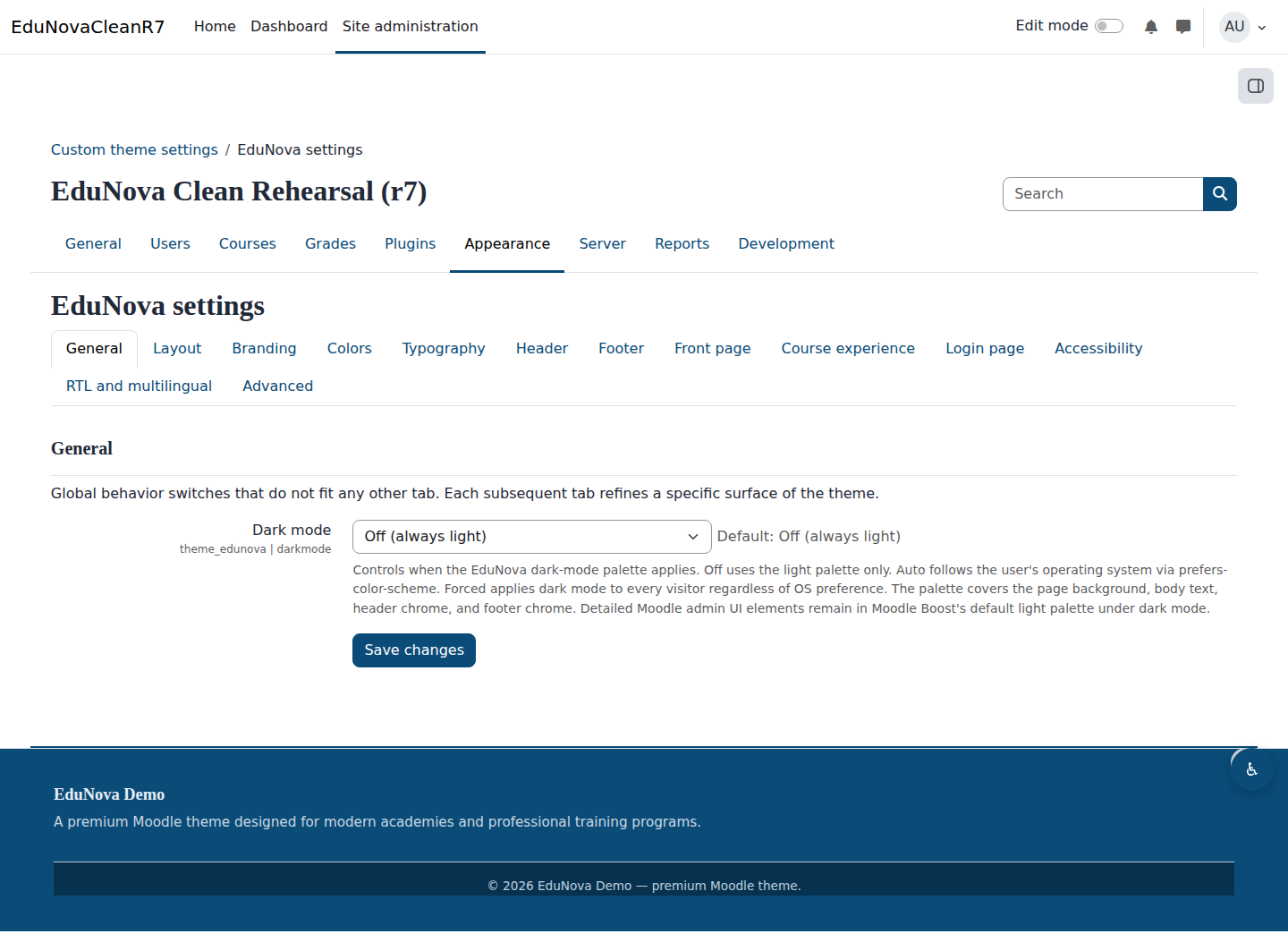Select the Branding settings tab
This screenshot has width=1288, height=951.
pos(264,349)
